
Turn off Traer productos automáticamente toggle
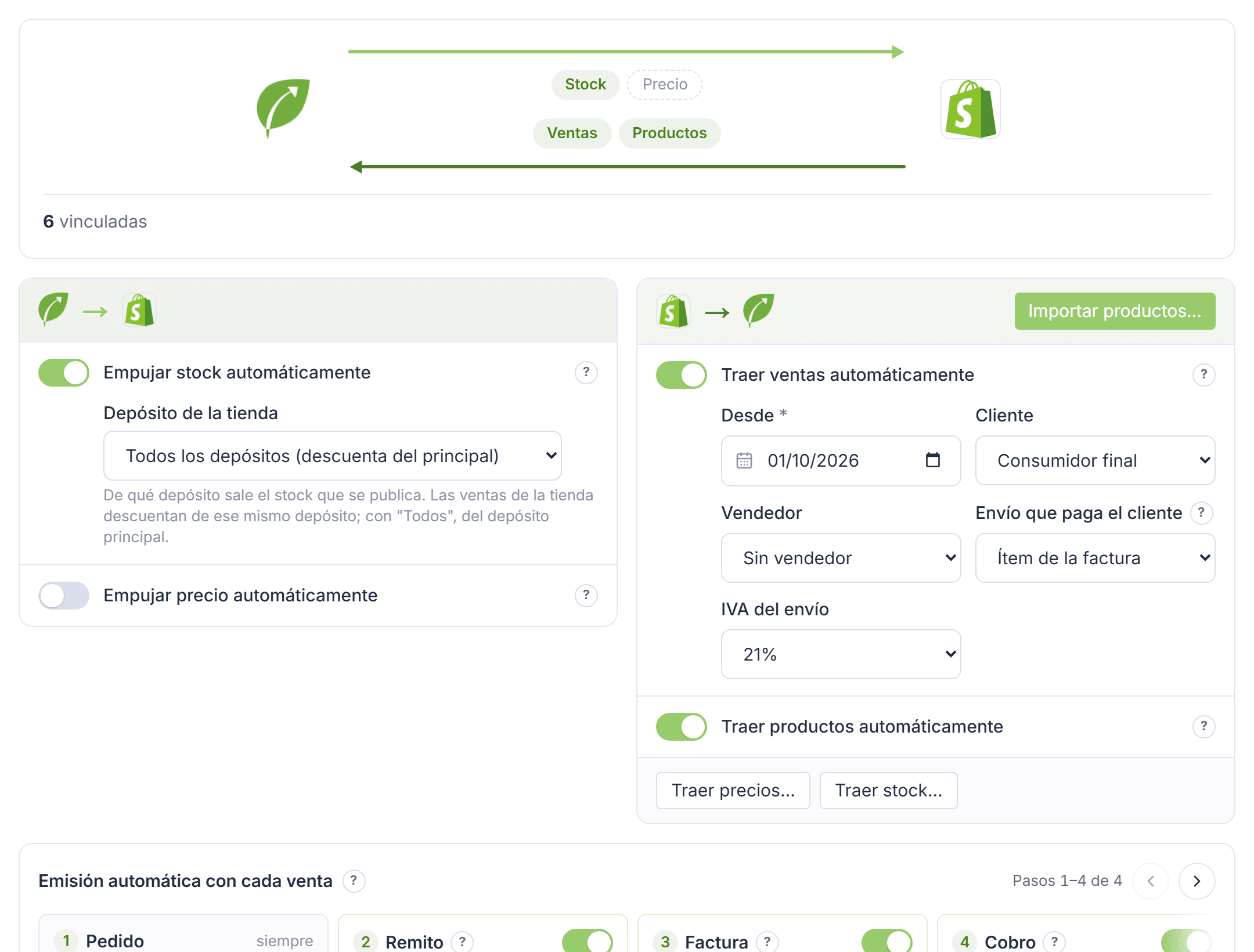[x=682, y=727]
